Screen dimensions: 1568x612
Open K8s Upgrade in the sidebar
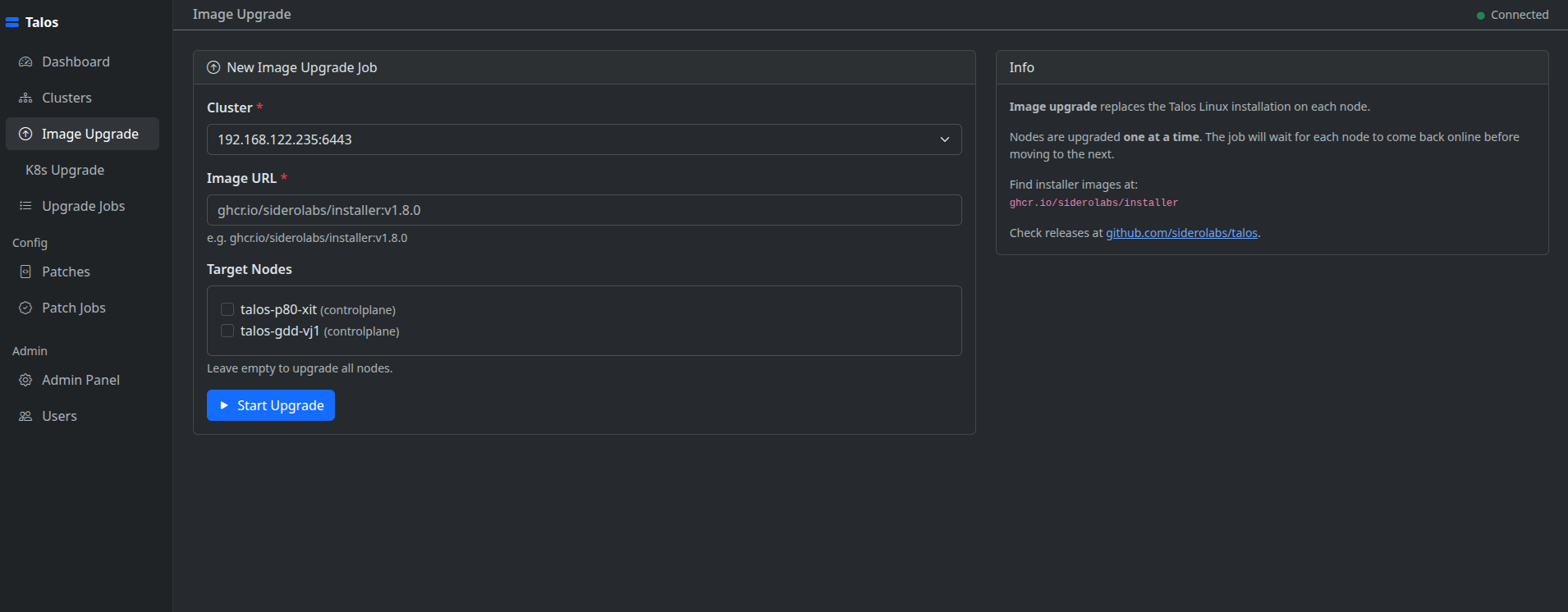pyautogui.click(x=65, y=170)
